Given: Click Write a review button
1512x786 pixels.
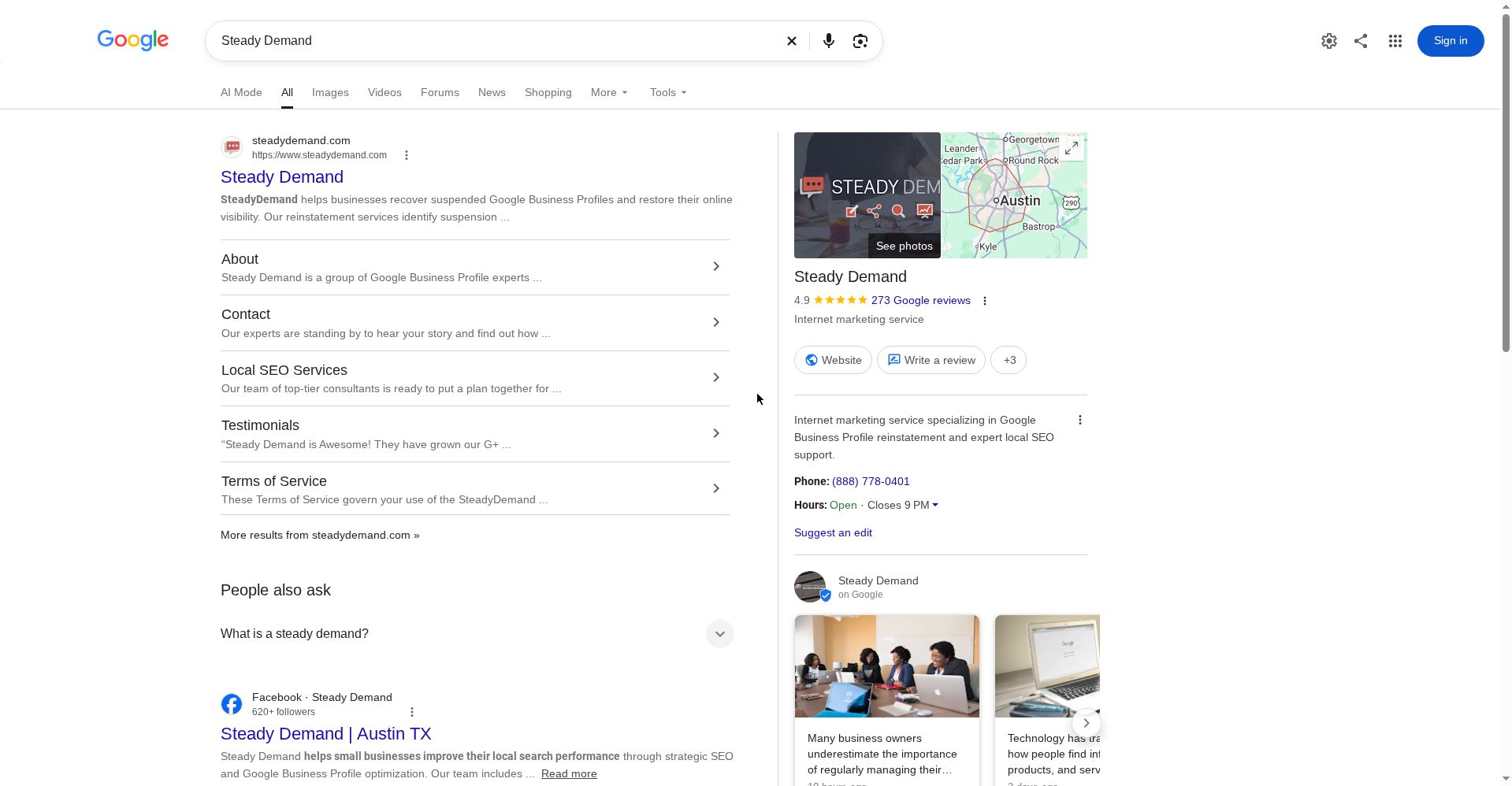Looking at the screenshot, I should pyautogui.click(x=931, y=361).
